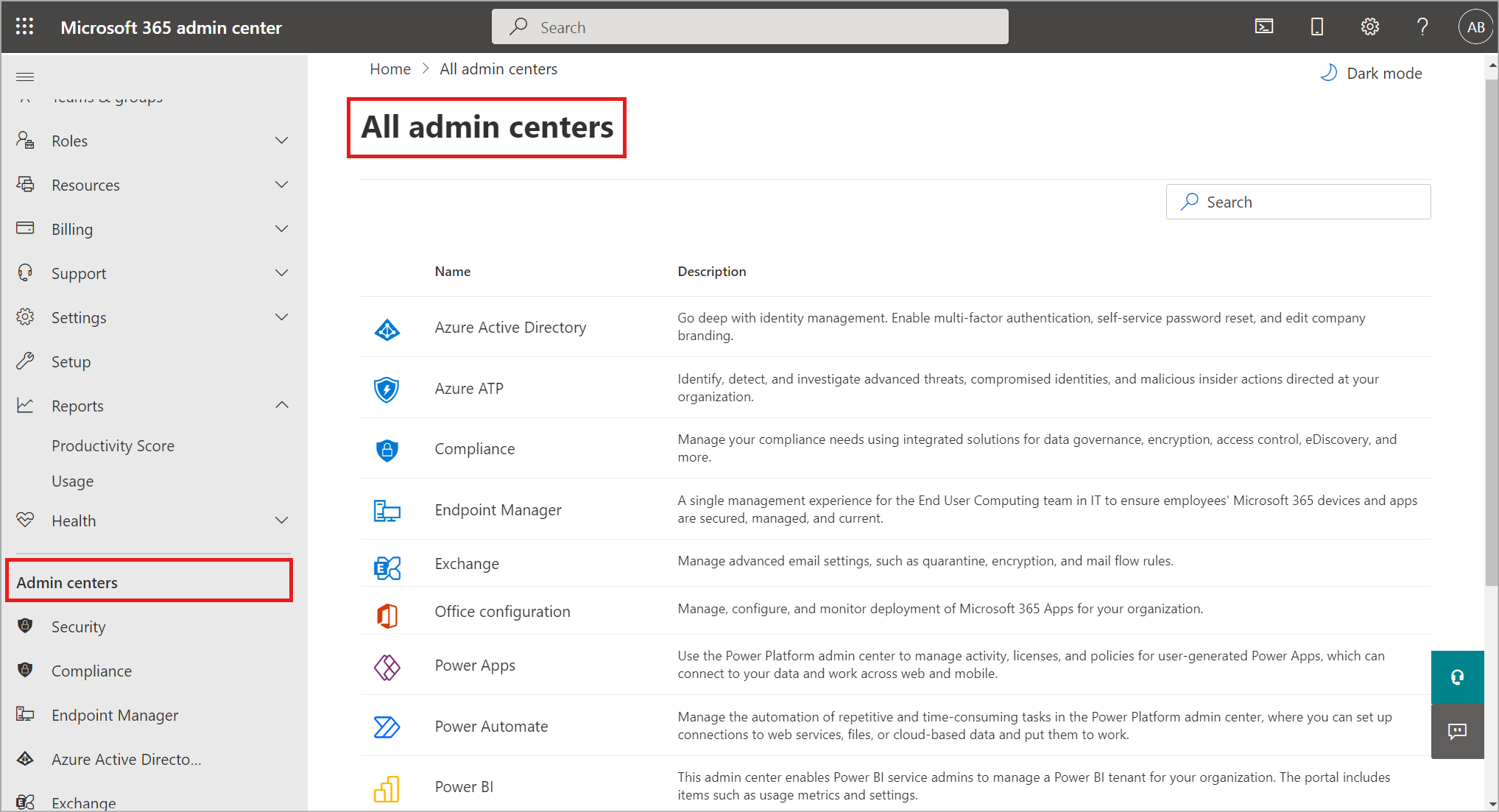This screenshot has width=1499, height=812.
Task: Open Power BI in the table
Action: pos(464,787)
